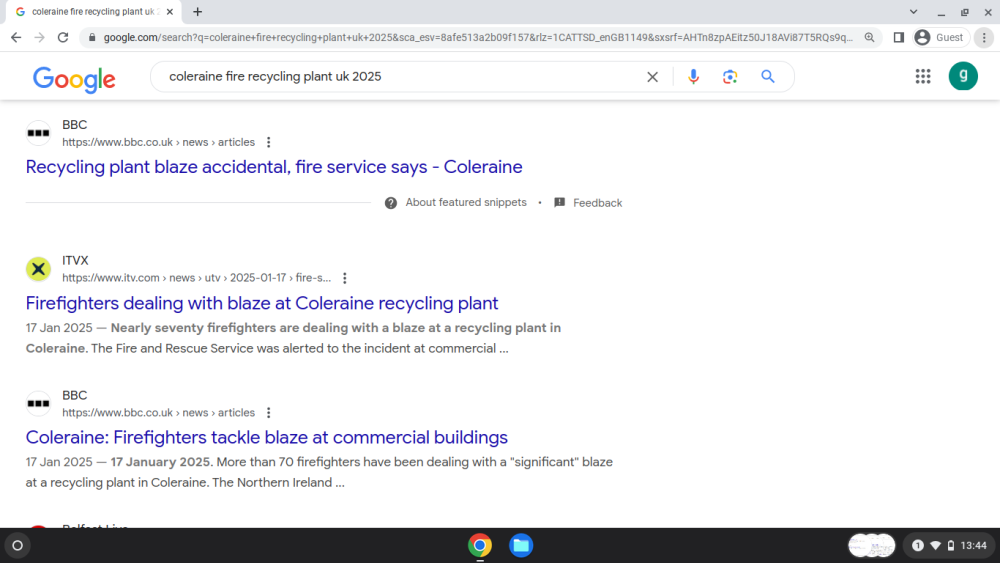Open a new browser tab
Screen dimensions: 1000x563
[198, 11]
